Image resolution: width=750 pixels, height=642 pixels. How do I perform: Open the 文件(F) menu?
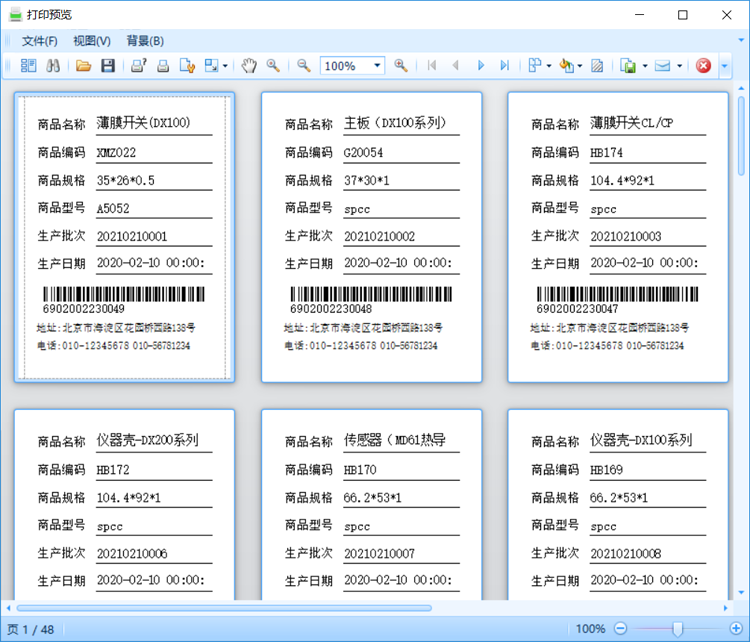coord(40,41)
